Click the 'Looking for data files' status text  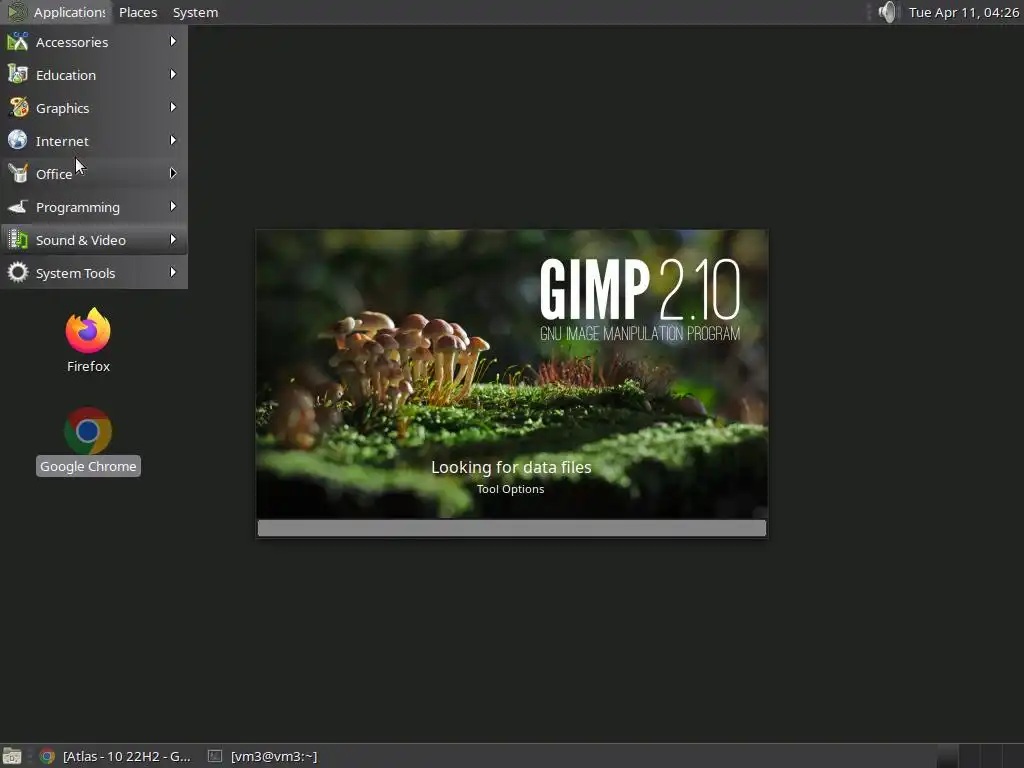[511, 468]
